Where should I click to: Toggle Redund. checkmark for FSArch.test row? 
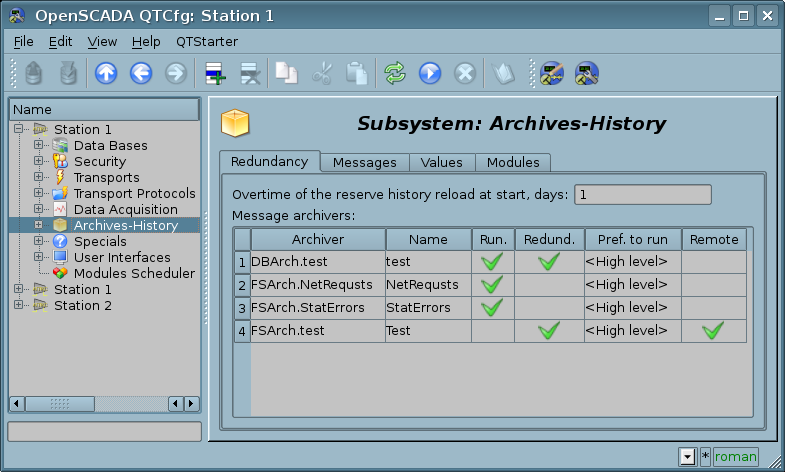point(548,331)
